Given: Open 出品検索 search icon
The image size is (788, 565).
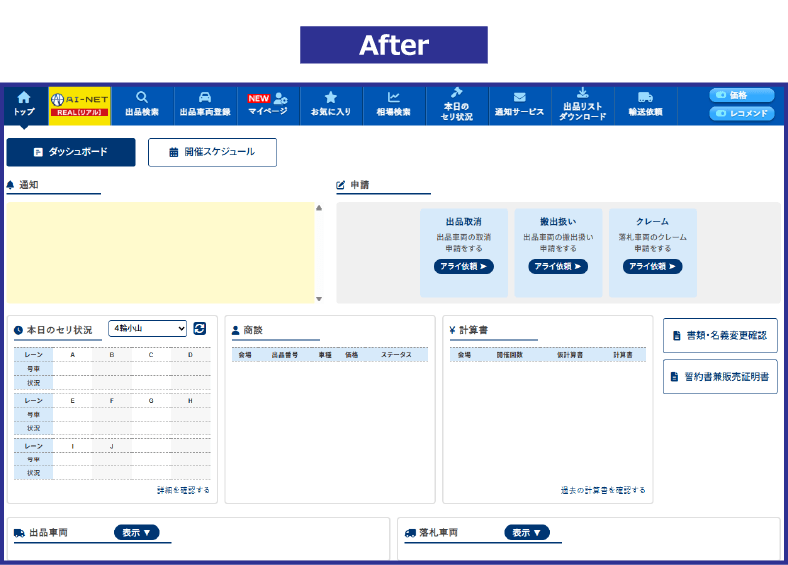Looking at the screenshot, I should tap(142, 98).
